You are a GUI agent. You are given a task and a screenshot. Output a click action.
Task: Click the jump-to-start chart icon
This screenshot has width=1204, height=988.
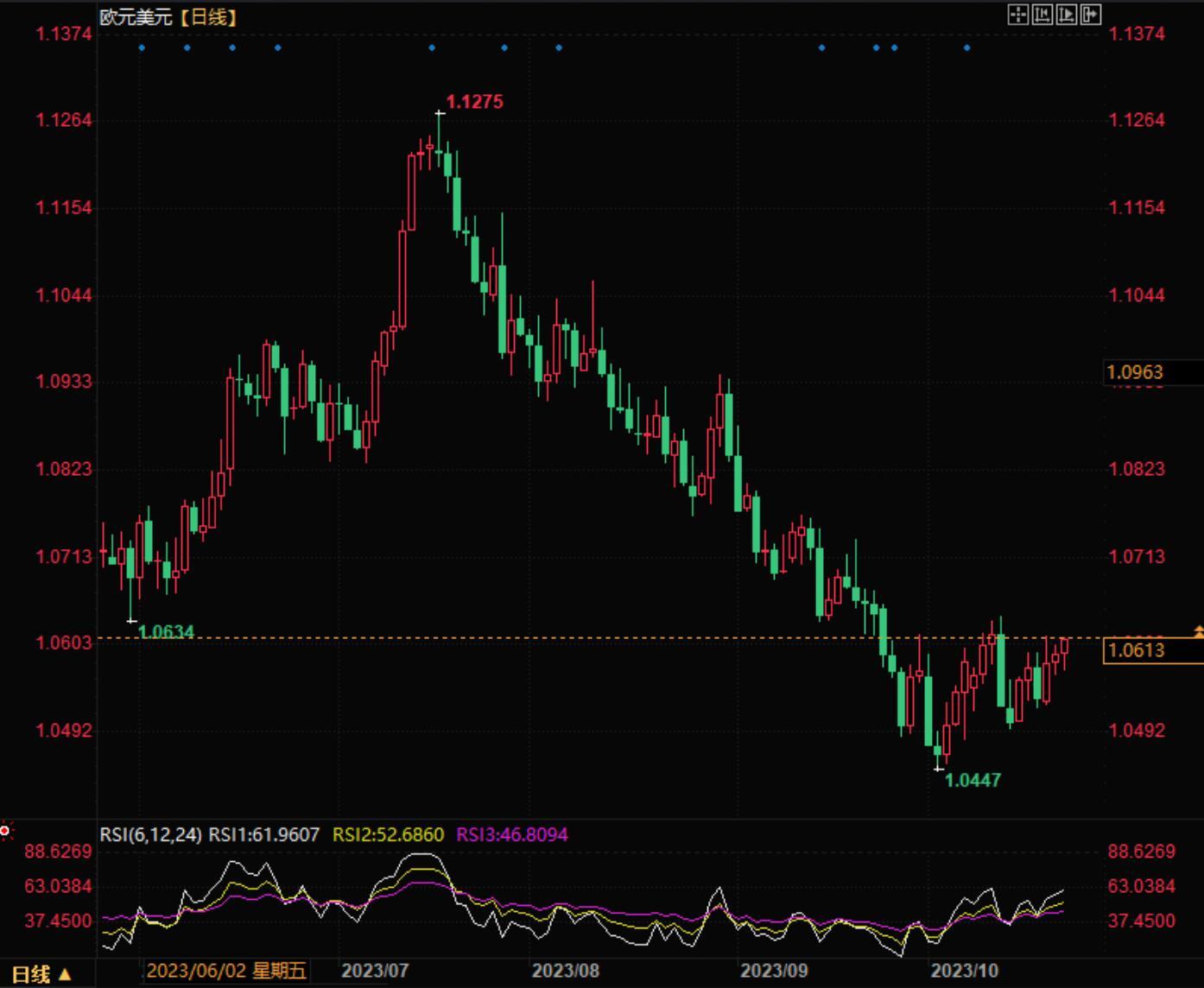tap(1042, 15)
